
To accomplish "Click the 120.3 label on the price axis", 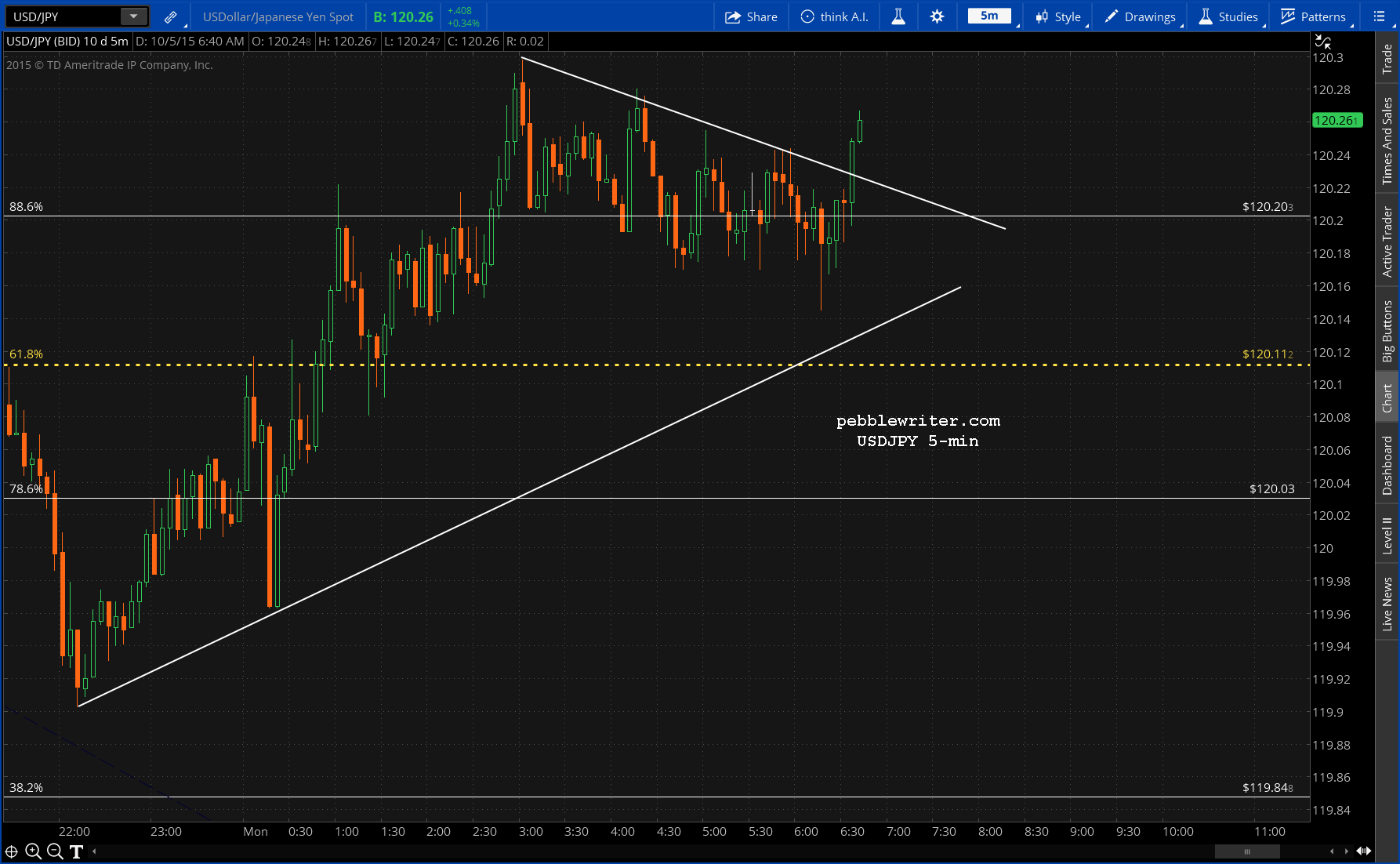I will 1328,58.
